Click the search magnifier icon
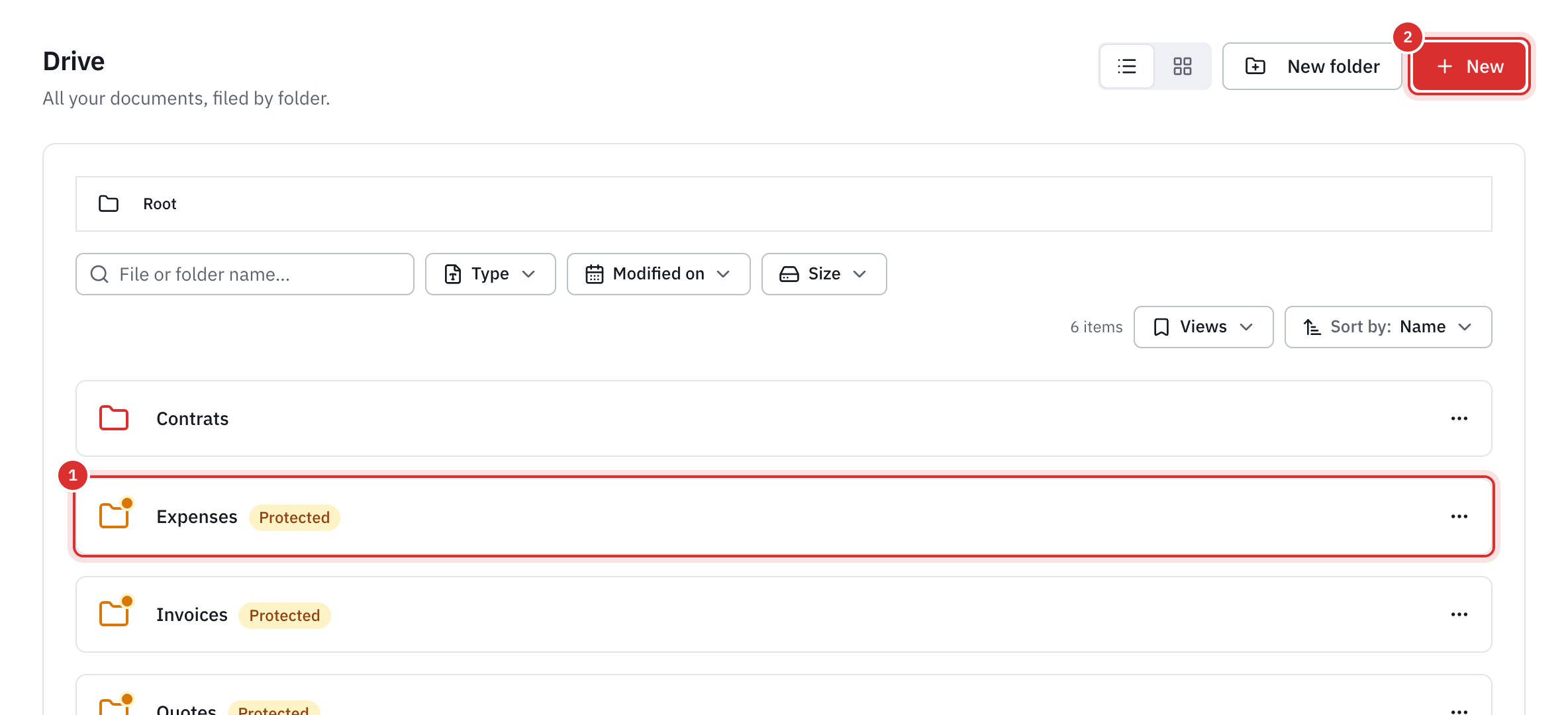The height and width of the screenshot is (715, 1568). (x=99, y=274)
